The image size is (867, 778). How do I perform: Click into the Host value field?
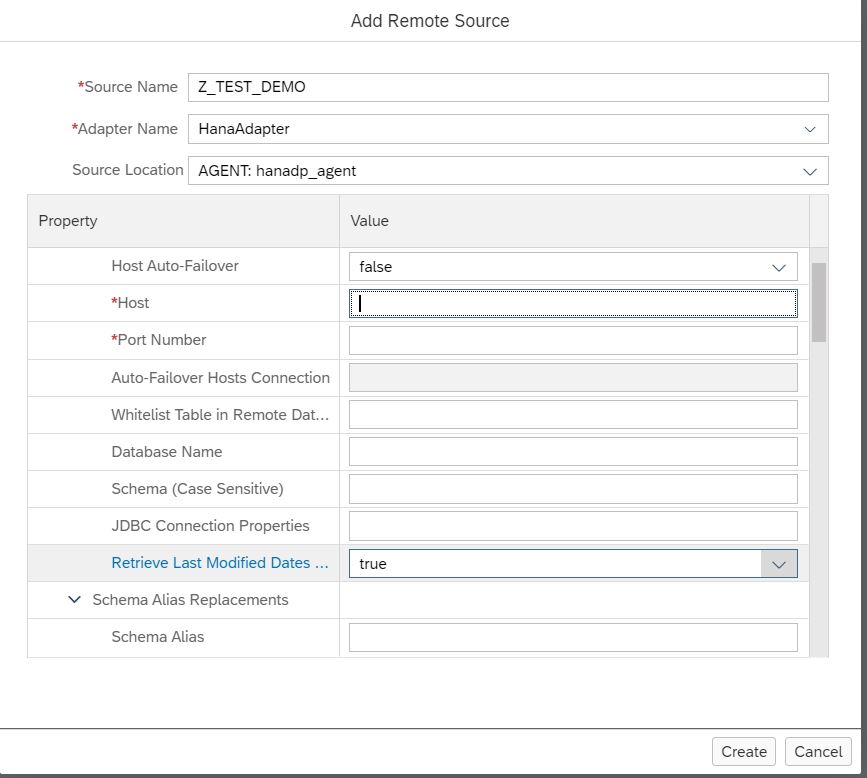tap(573, 304)
